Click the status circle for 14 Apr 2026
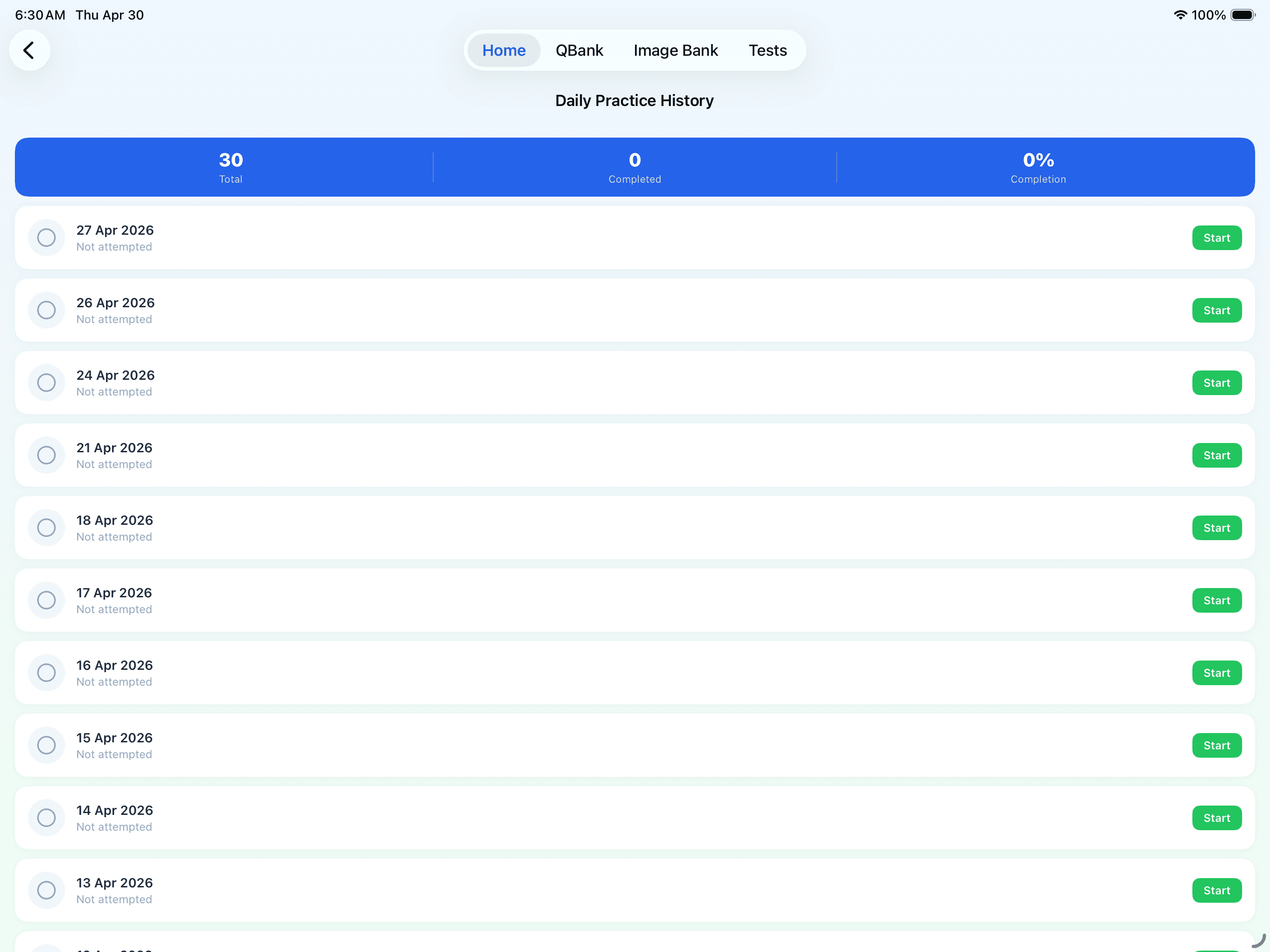The image size is (1270, 952). pyautogui.click(x=46, y=818)
